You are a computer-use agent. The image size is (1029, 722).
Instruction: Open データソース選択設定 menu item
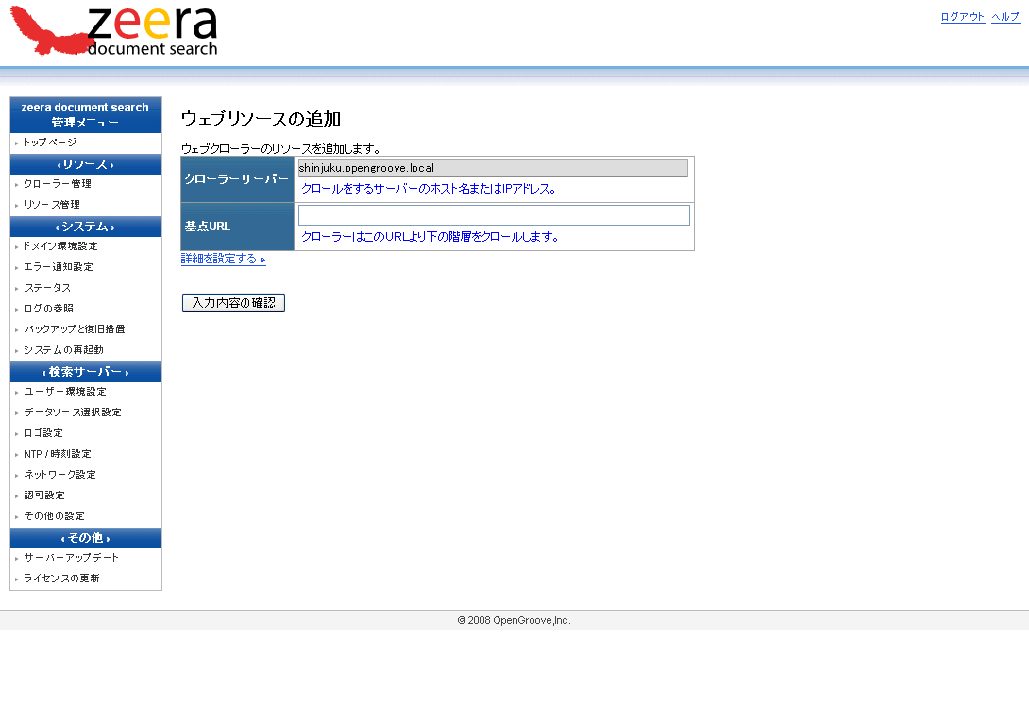coord(72,412)
